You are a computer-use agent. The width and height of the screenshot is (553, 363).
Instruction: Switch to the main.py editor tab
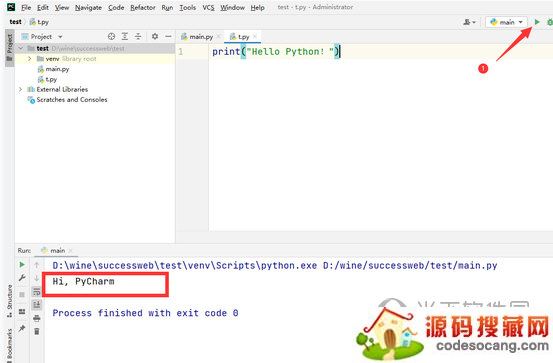(201, 37)
